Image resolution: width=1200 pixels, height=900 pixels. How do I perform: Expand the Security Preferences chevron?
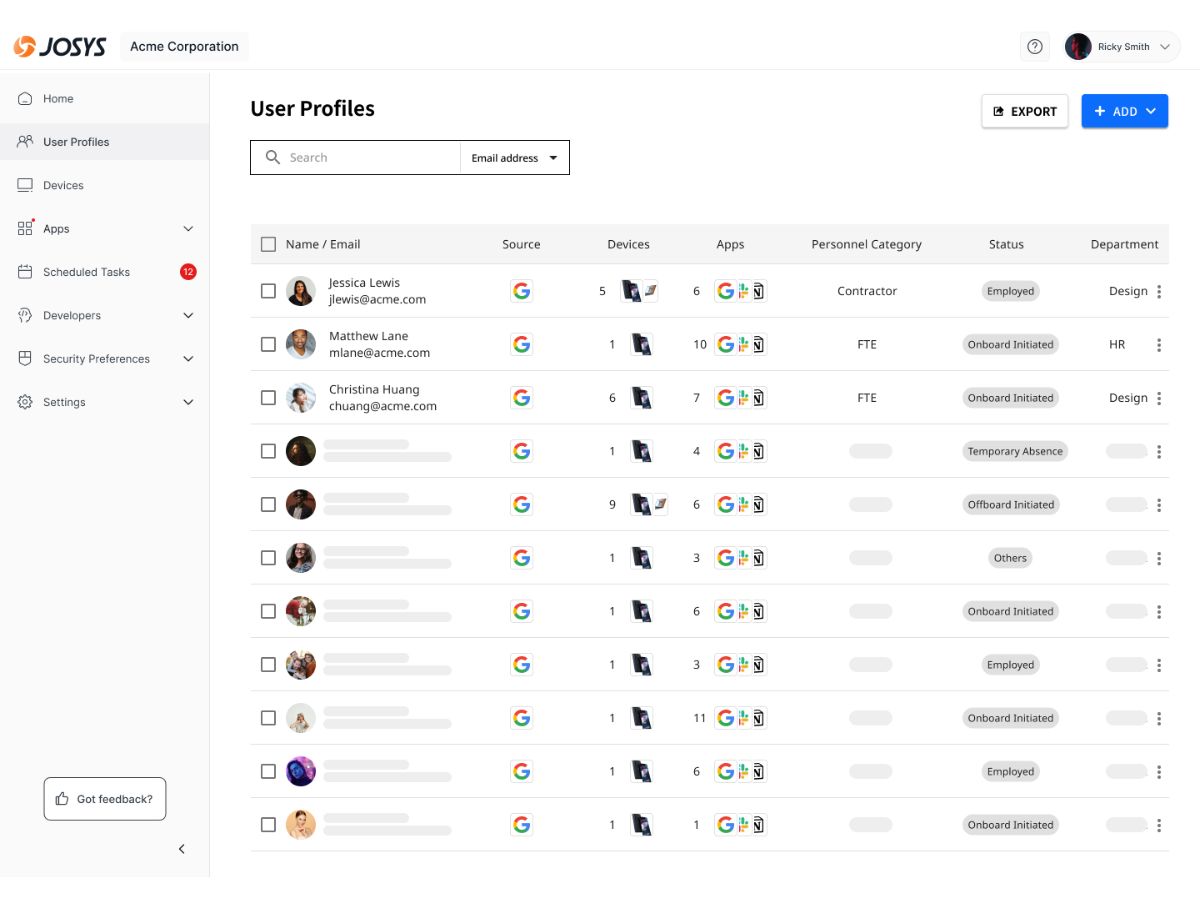(188, 359)
